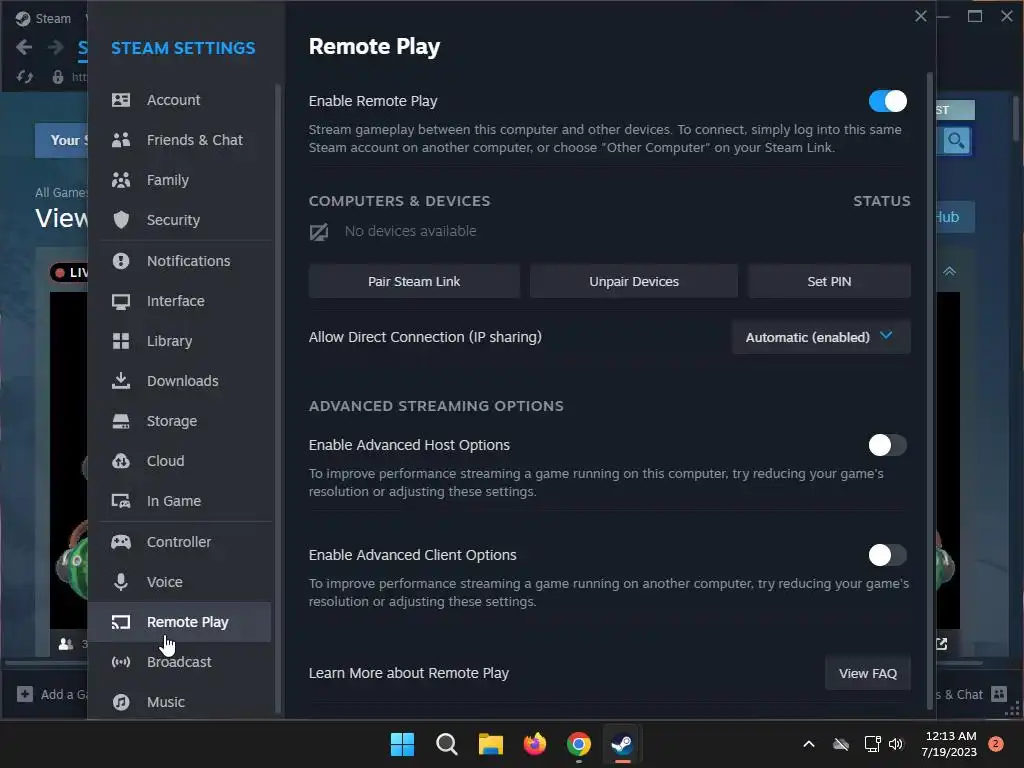Switch to Controller settings
Viewport: 1024px width, 768px height.
click(179, 542)
